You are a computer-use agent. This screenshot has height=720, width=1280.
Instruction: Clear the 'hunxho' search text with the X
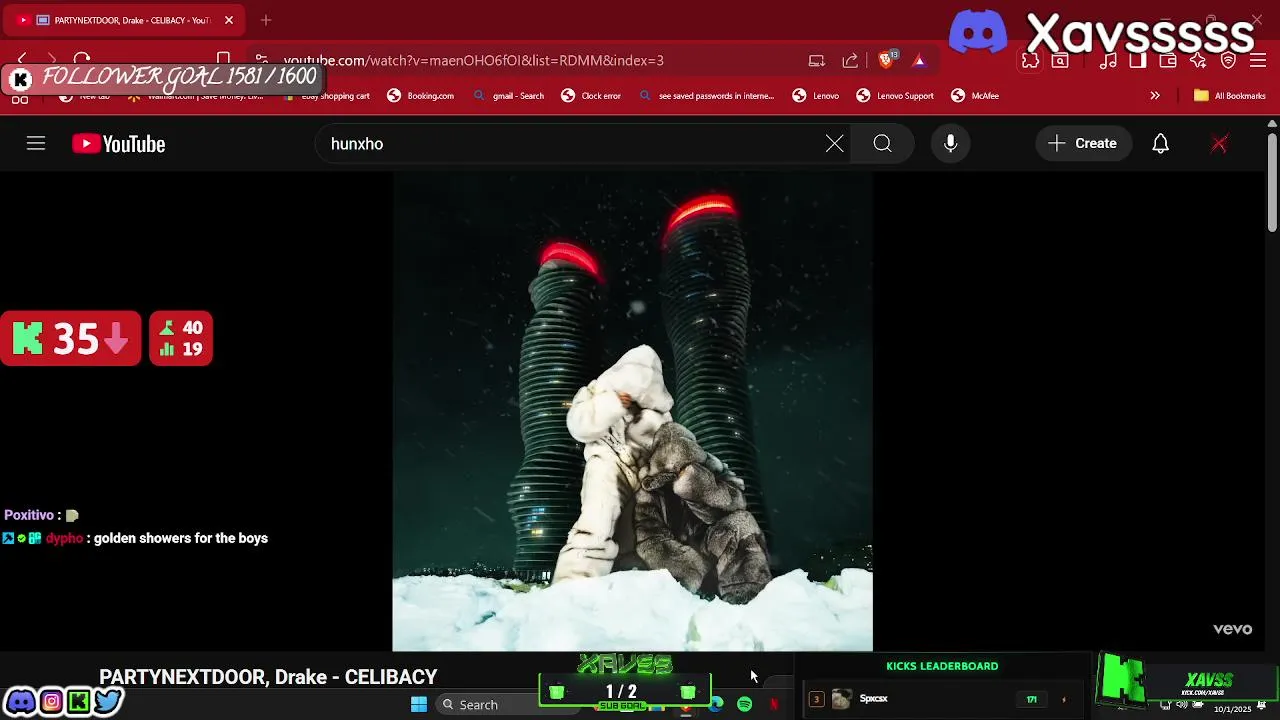834,144
